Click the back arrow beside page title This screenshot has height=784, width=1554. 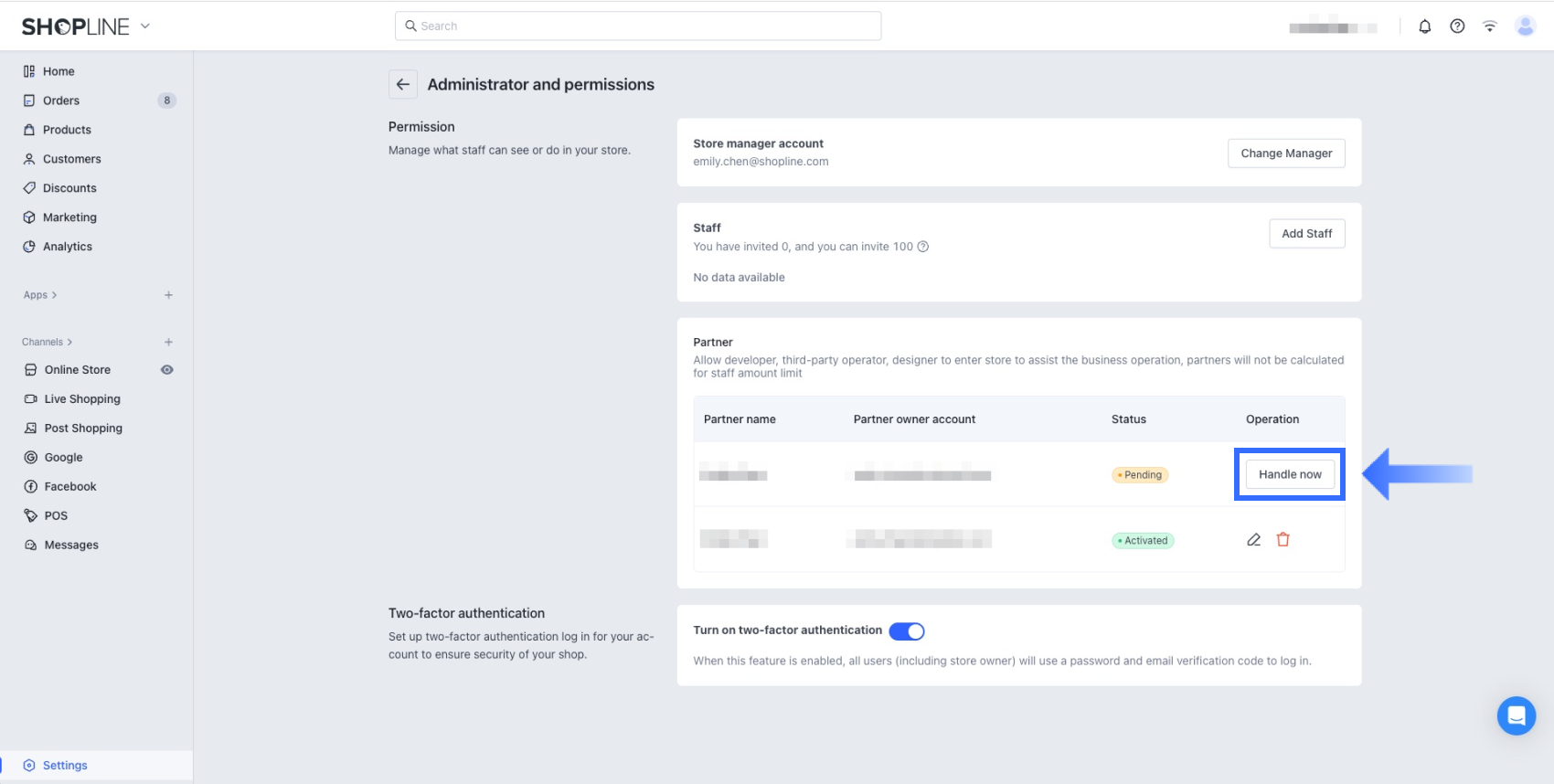tap(403, 84)
